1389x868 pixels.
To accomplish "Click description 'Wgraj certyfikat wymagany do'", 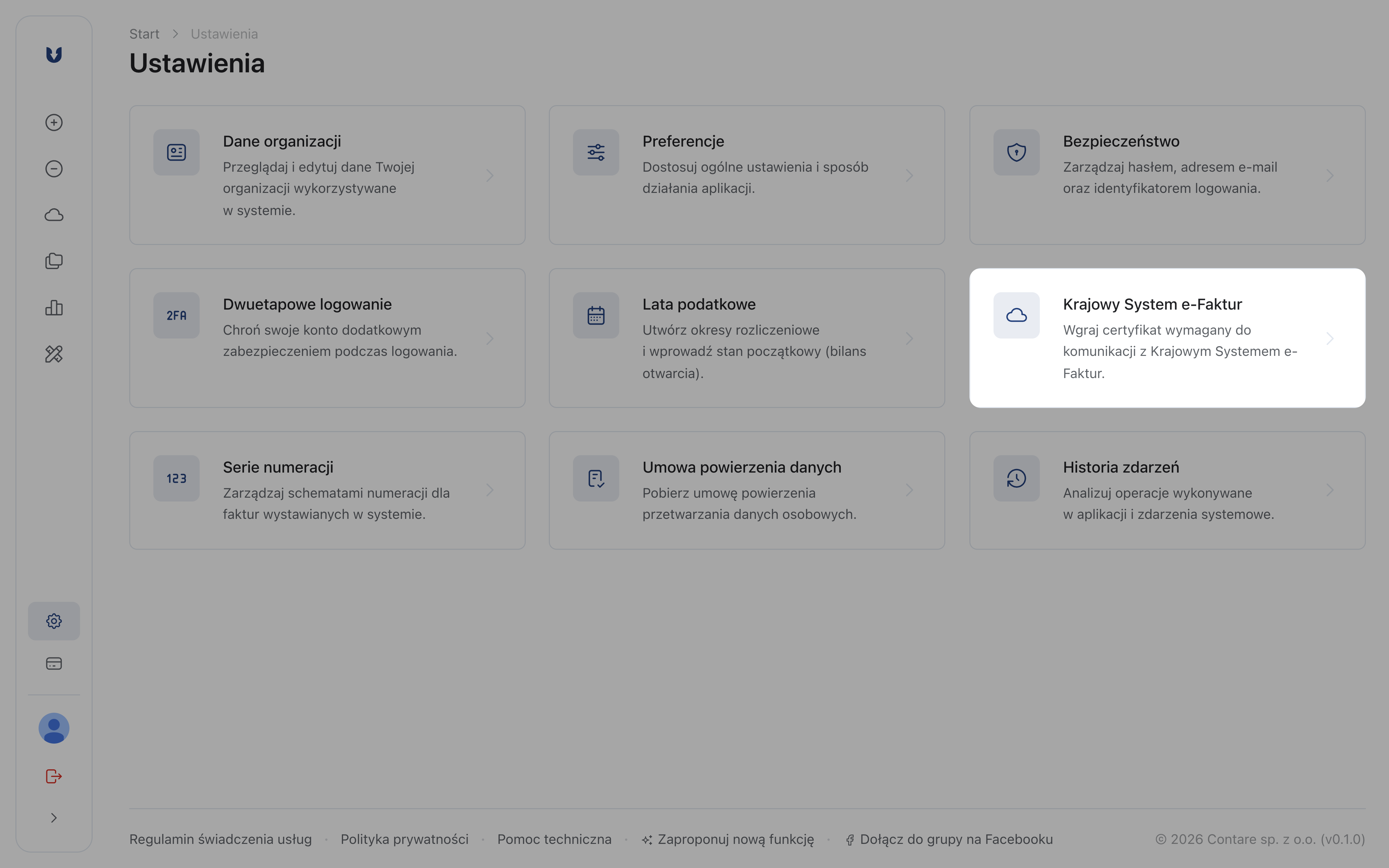I will 1157,330.
